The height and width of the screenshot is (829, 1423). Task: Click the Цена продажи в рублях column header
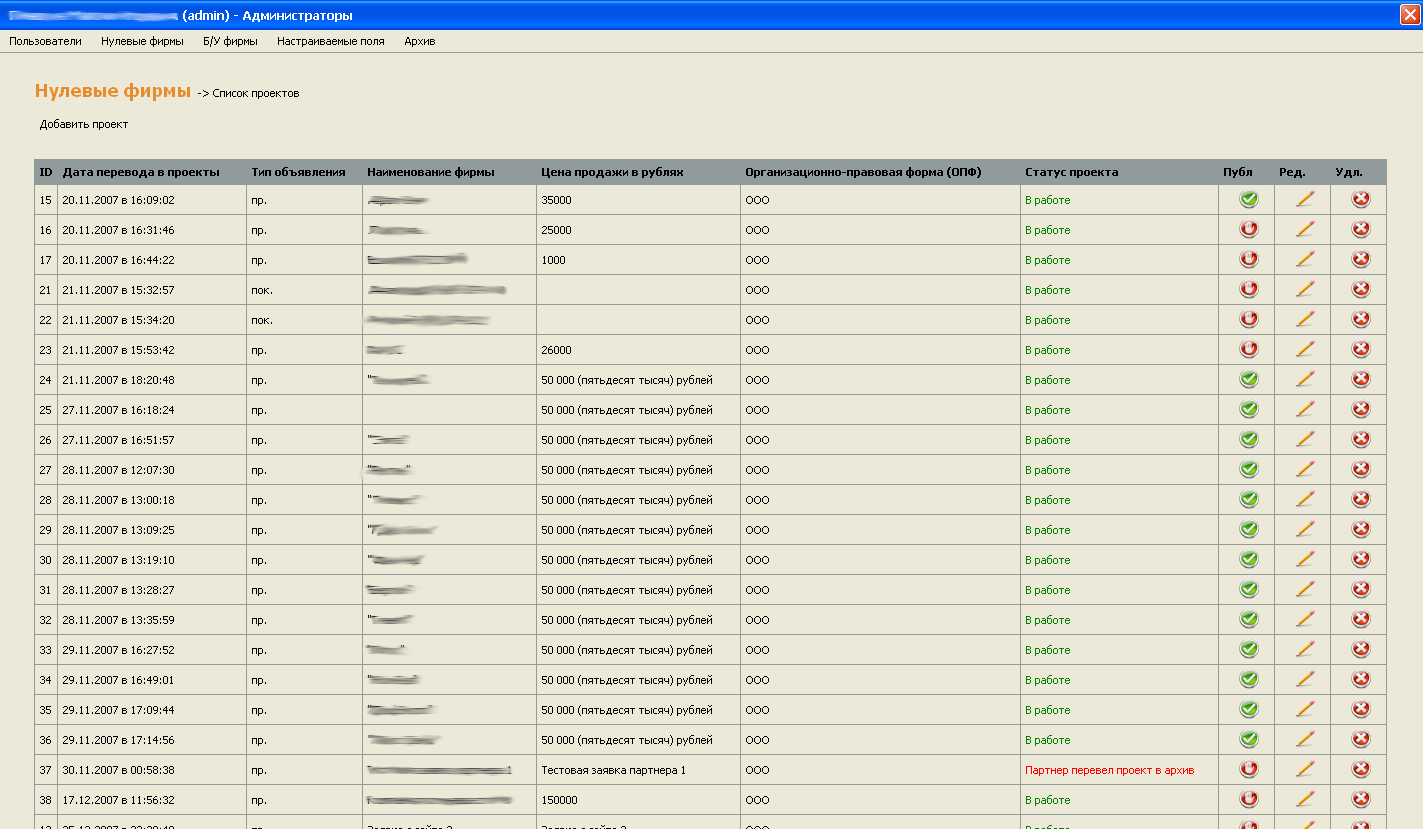[612, 172]
